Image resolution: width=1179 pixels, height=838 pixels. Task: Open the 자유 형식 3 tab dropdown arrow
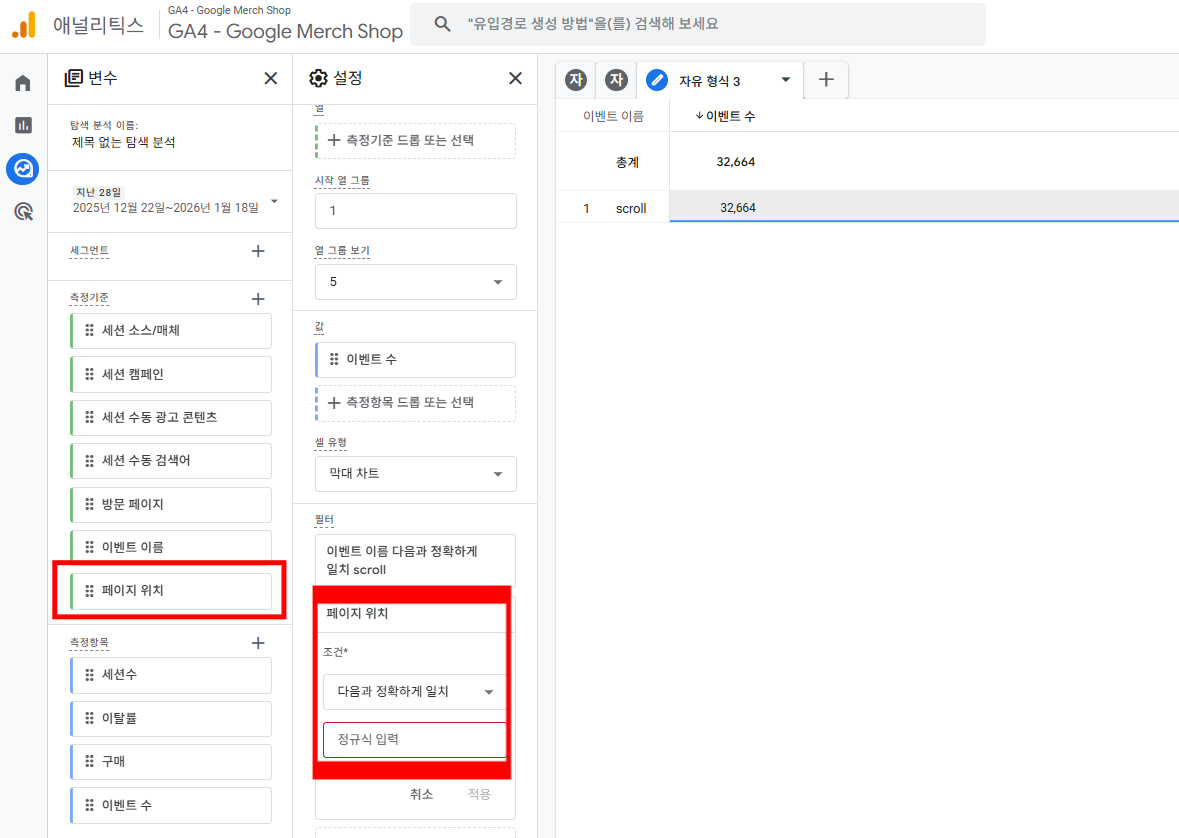(786, 80)
